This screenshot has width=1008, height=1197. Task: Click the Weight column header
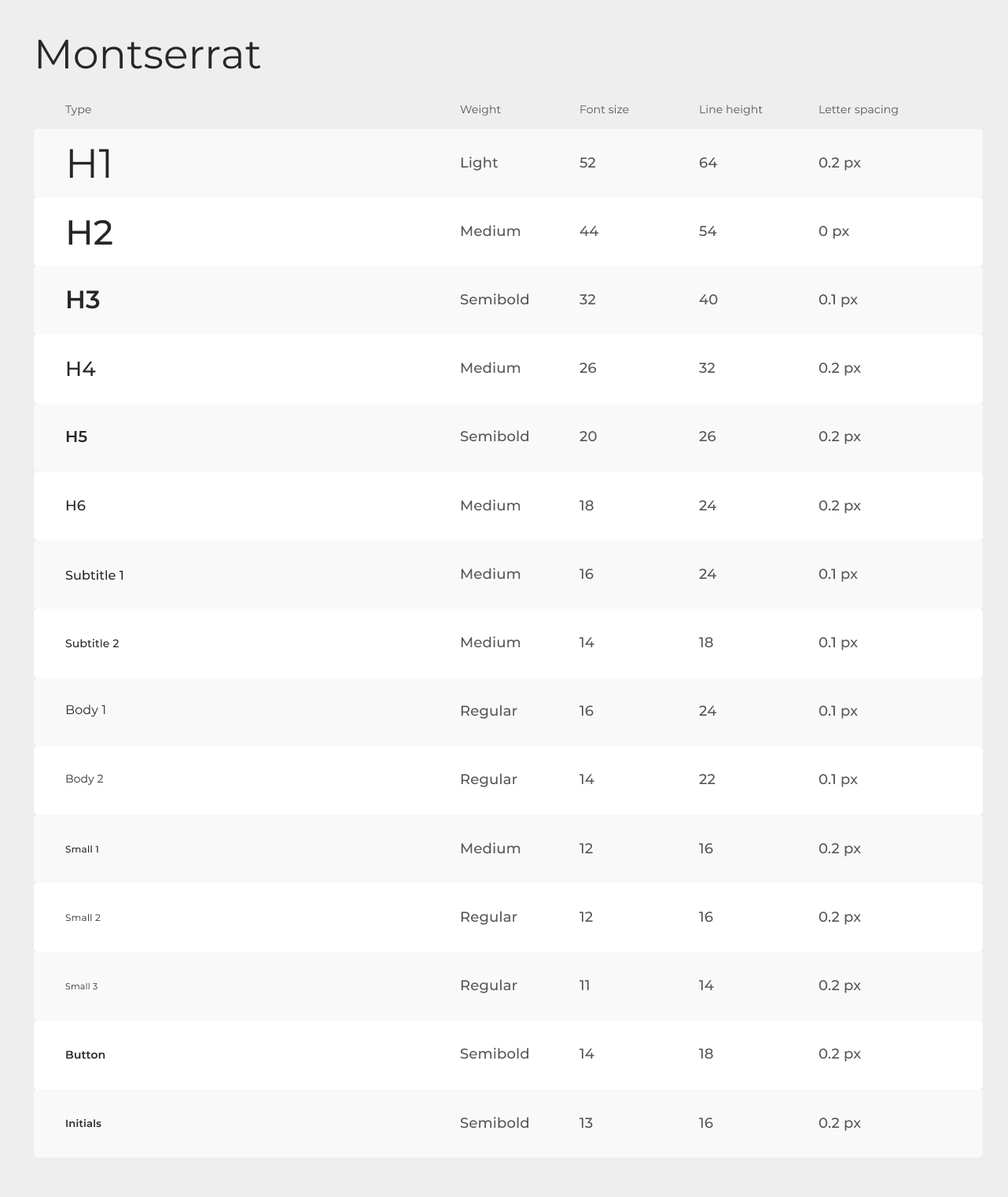tap(480, 109)
